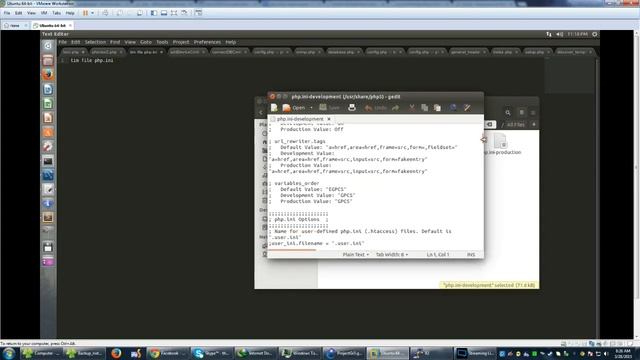Viewport: 640px width, 360px height.
Task: Click the search icon in the file manager
Action: pos(508,113)
